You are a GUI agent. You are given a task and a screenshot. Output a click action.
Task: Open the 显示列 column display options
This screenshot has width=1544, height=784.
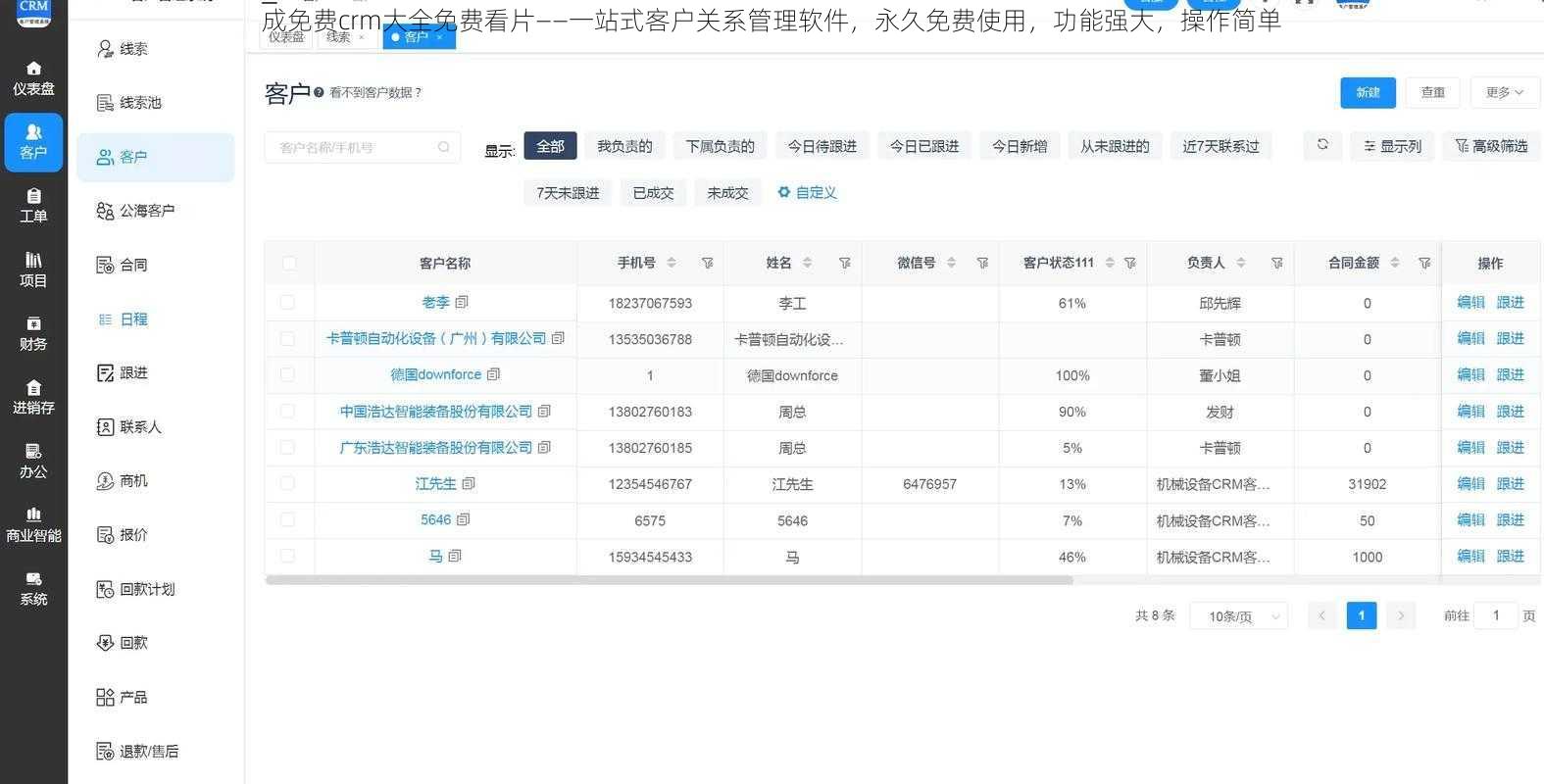pyautogui.click(x=1392, y=145)
